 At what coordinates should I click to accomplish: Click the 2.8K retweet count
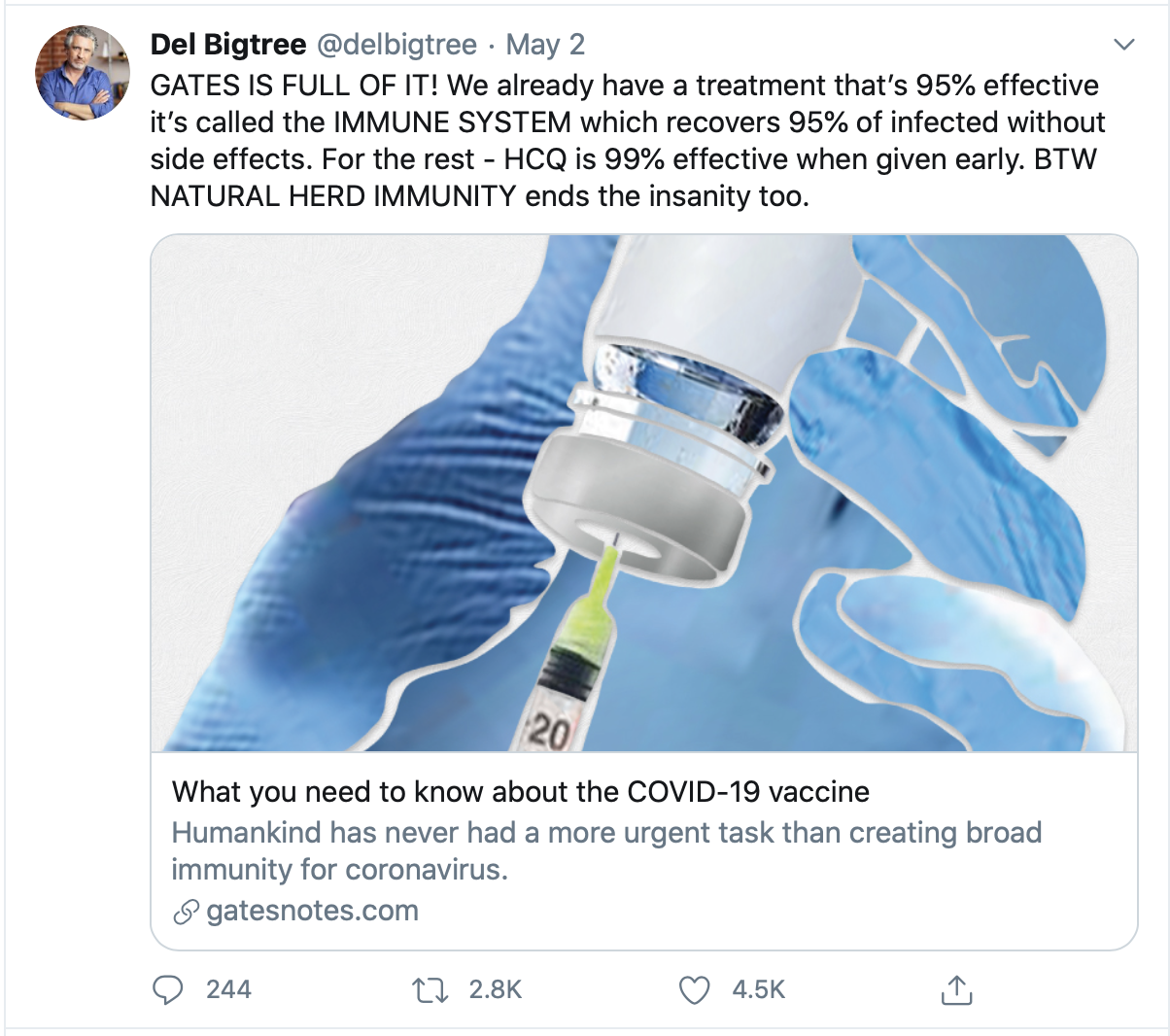pyautogui.click(x=495, y=989)
